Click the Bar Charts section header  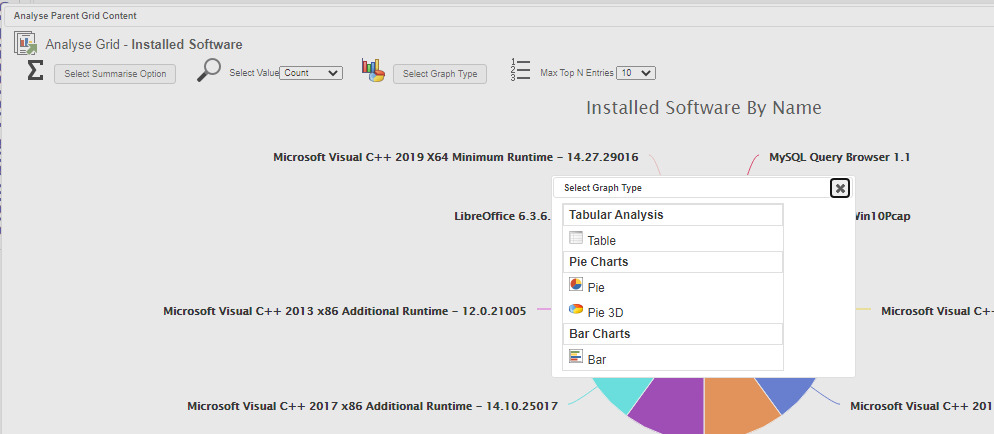pyautogui.click(x=673, y=333)
